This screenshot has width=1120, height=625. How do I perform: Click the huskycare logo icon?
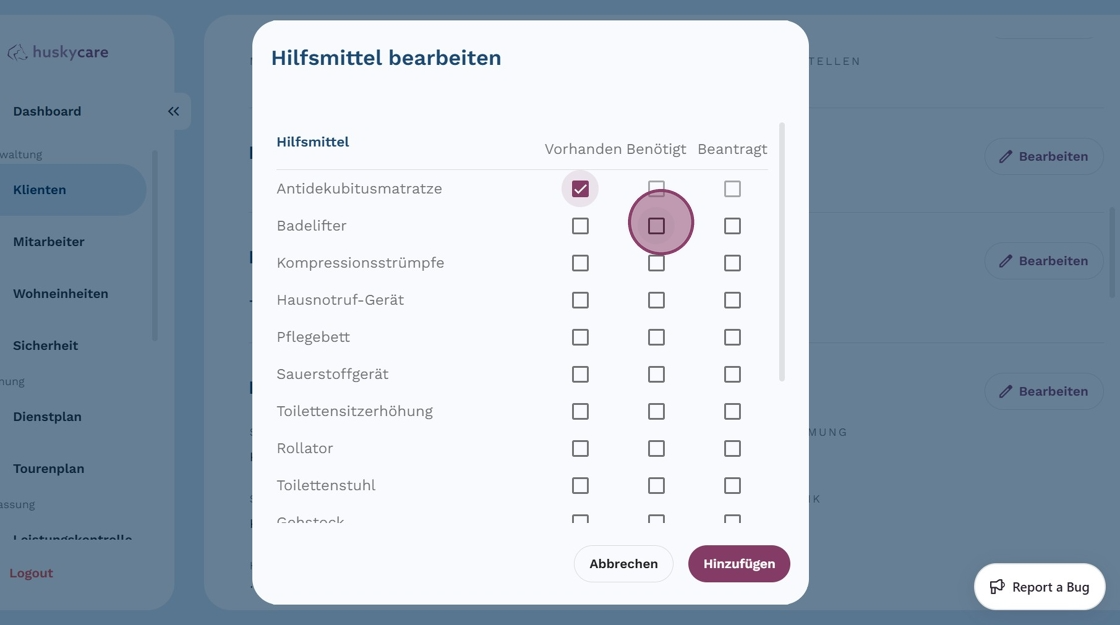(17, 52)
